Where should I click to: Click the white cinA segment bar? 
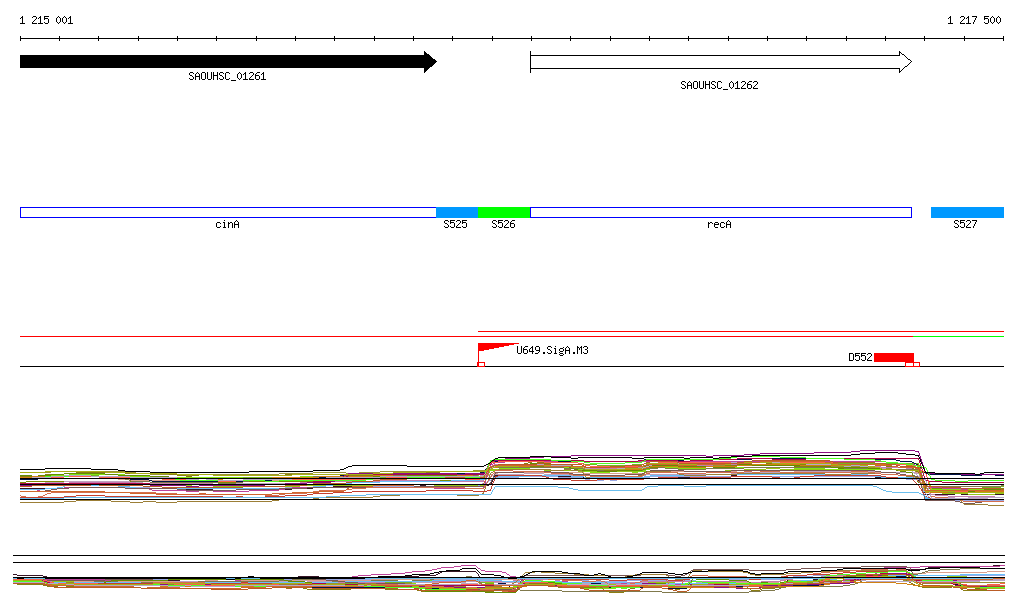point(228,212)
